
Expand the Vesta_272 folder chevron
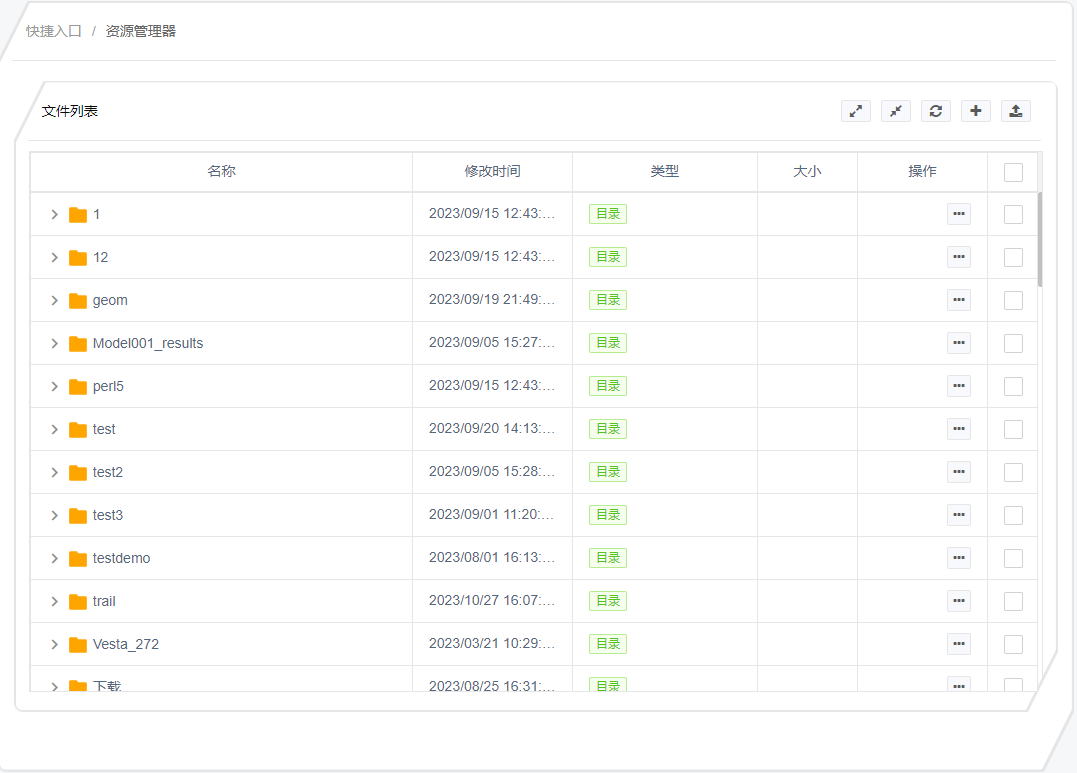(54, 645)
